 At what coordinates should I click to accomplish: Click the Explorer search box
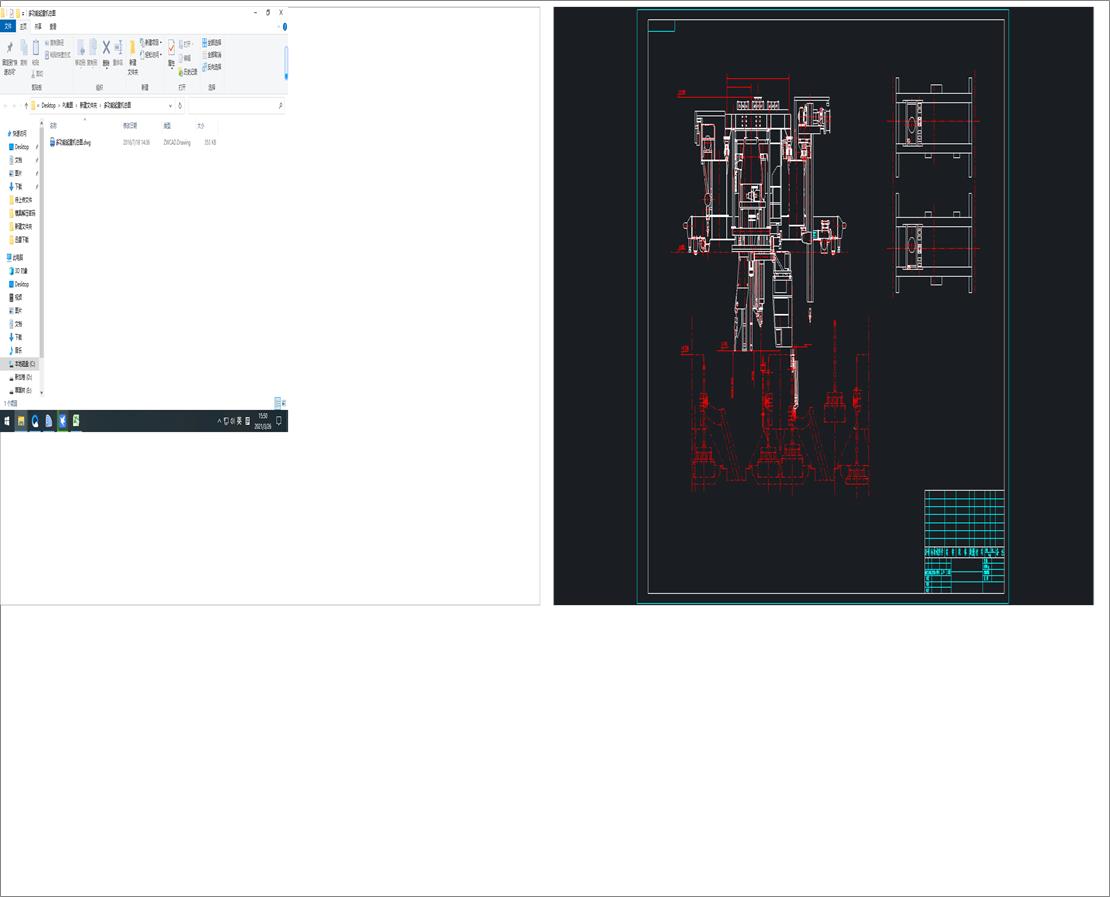coord(236,105)
